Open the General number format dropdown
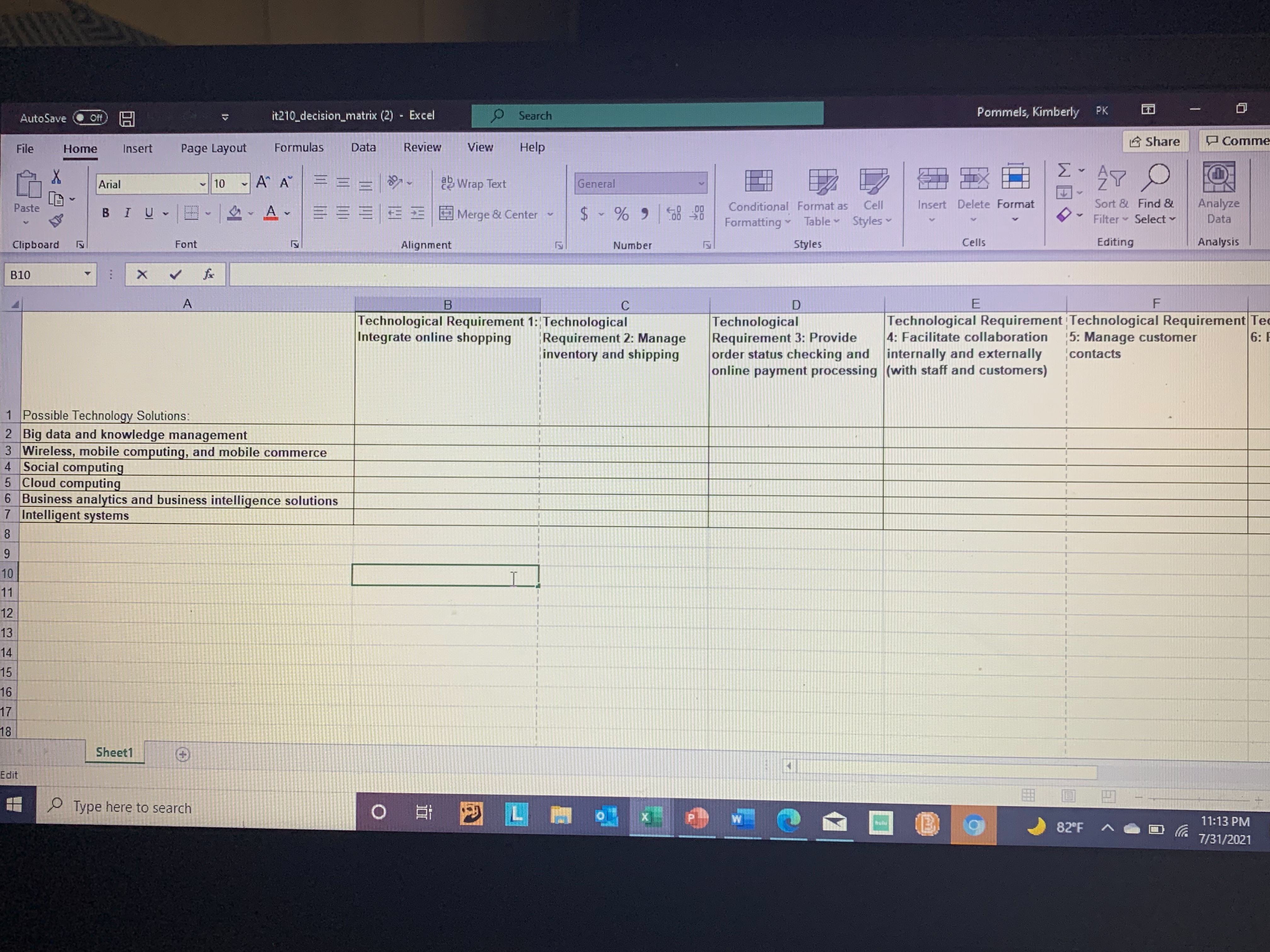Image resolution: width=1270 pixels, height=952 pixels. coord(701,184)
